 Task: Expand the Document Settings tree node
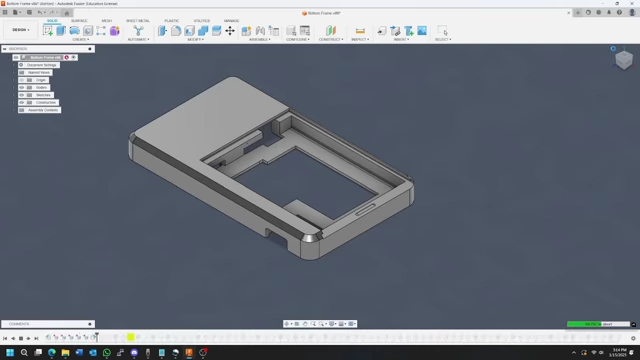click(14, 65)
